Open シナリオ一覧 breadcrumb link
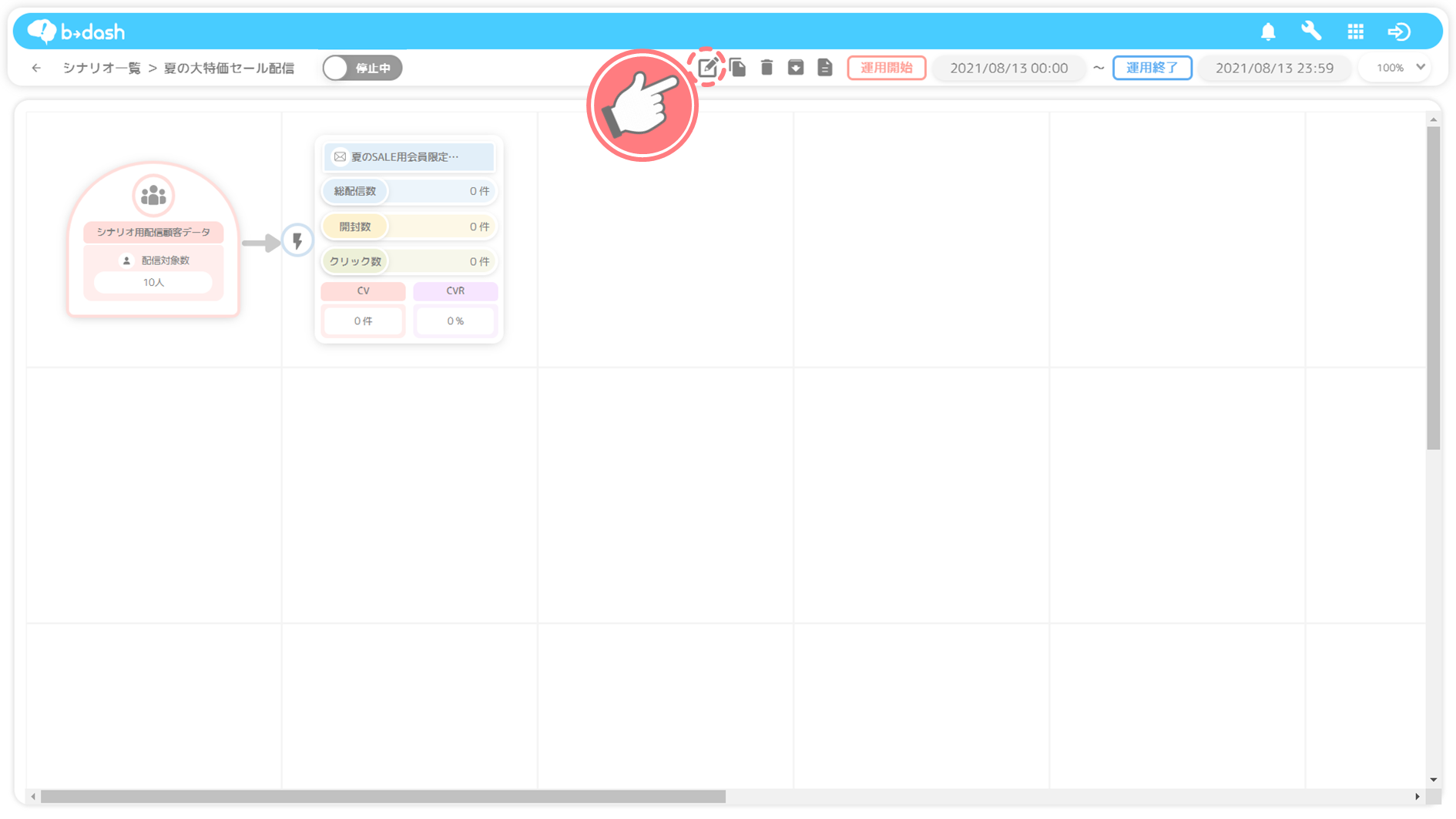Viewport: 1456px width, 819px height. point(102,68)
